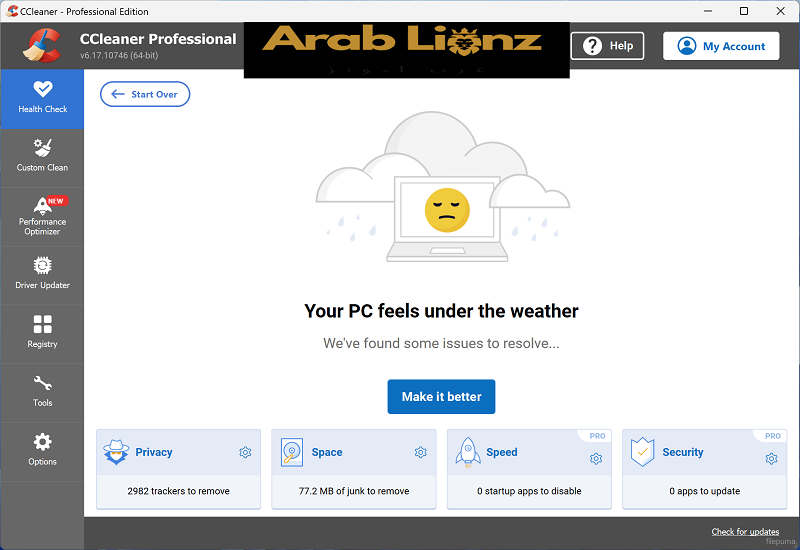This screenshot has width=800, height=550.
Task: Click '77.2 MB of junk to remove'
Action: tap(354, 491)
